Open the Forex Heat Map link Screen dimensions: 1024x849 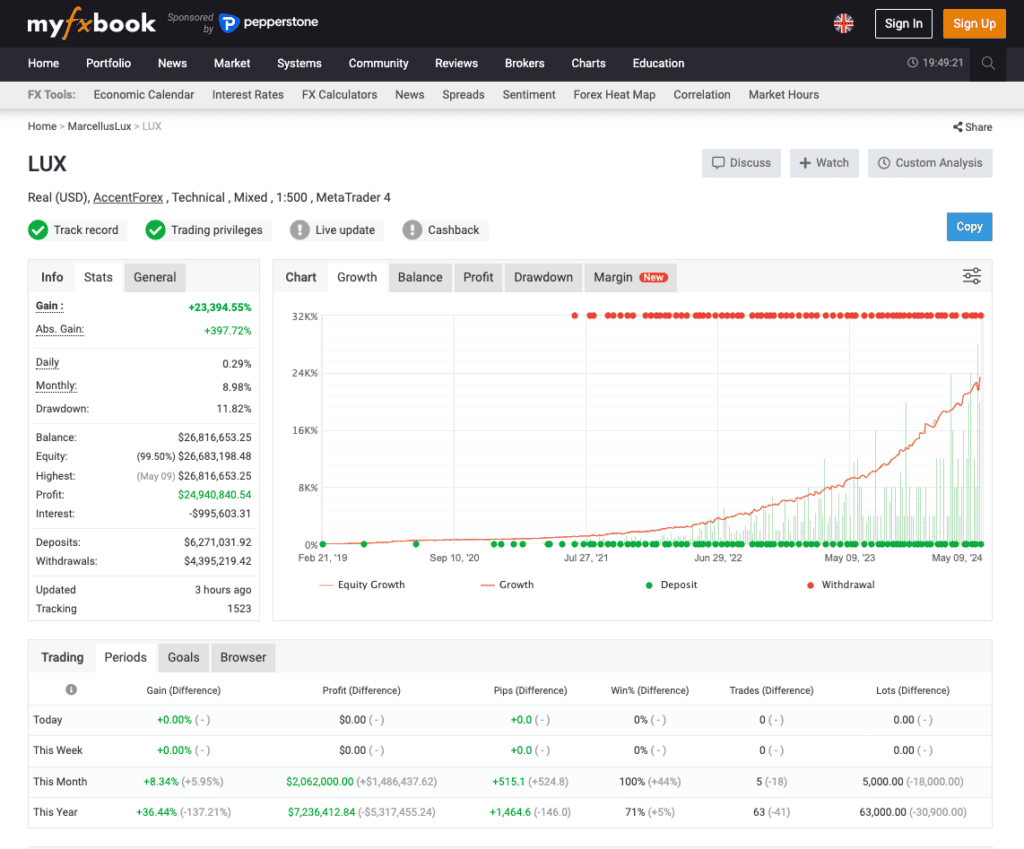(615, 95)
